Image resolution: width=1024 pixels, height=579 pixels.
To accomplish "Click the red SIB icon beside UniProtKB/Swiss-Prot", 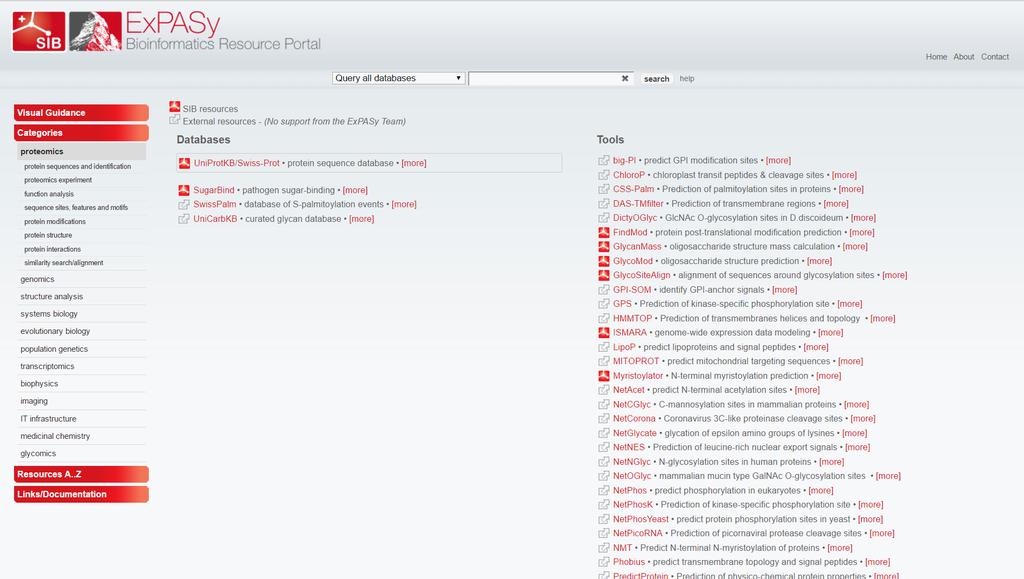I will click(x=185, y=163).
